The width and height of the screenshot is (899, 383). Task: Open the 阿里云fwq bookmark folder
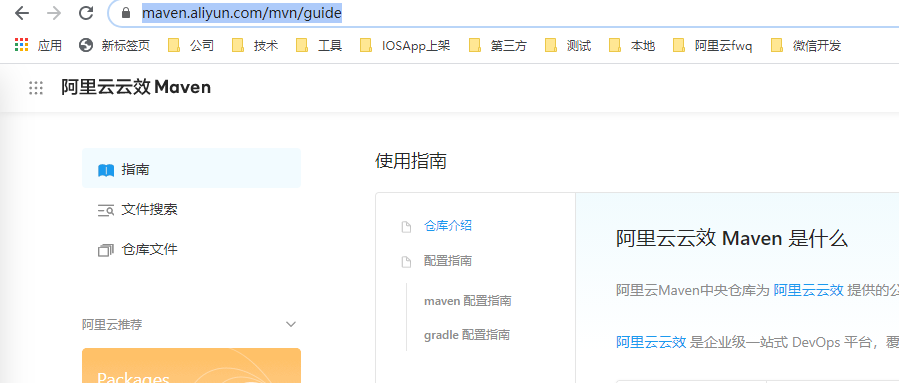pos(712,45)
